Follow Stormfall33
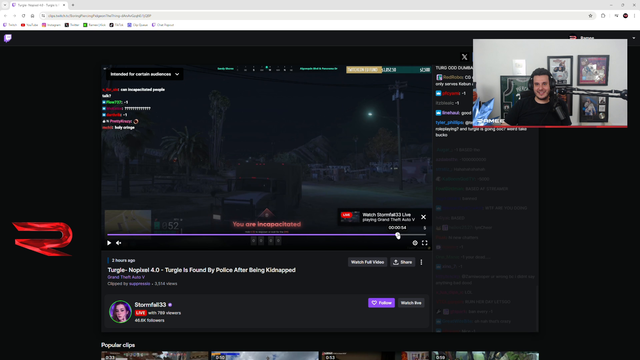This screenshot has height=360, width=640. [x=381, y=303]
